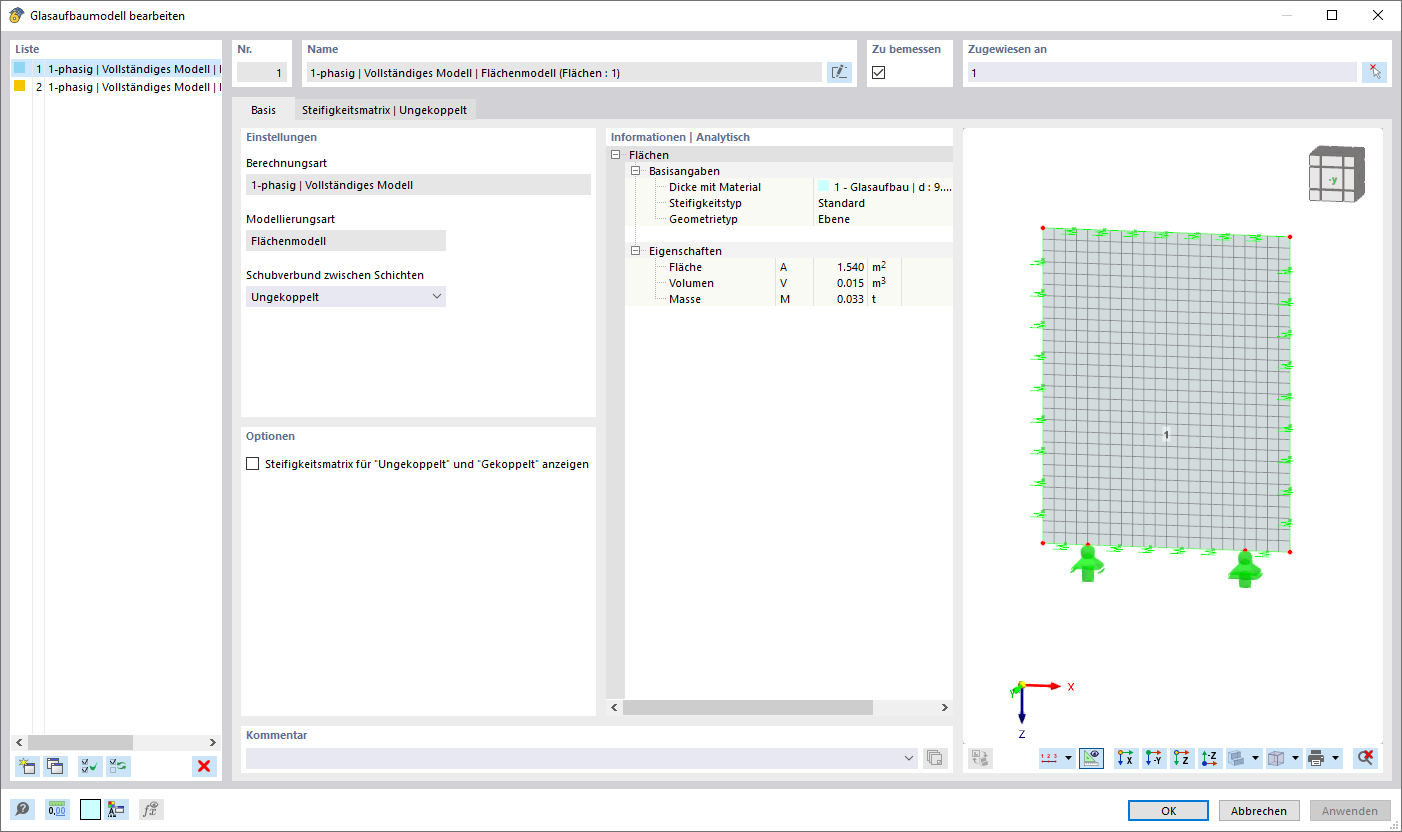
Task: Invert the list selection
Action: pos(118,766)
